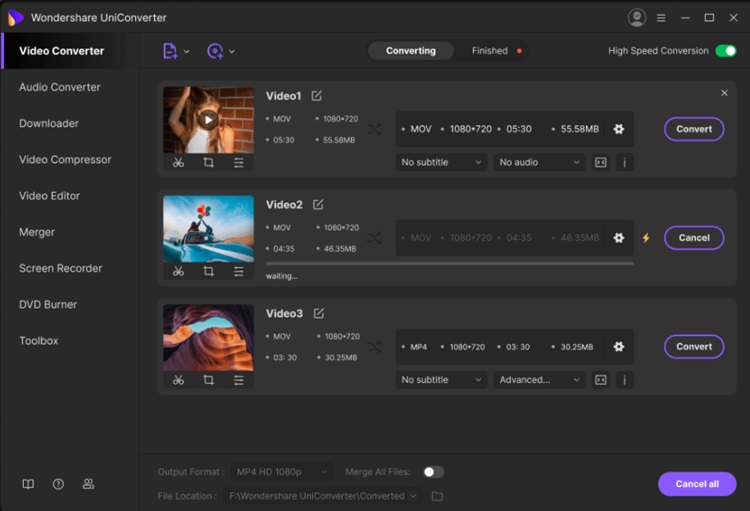Open the Add Files dropdown arrow
The height and width of the screenshot is (511, 750).
187,51
